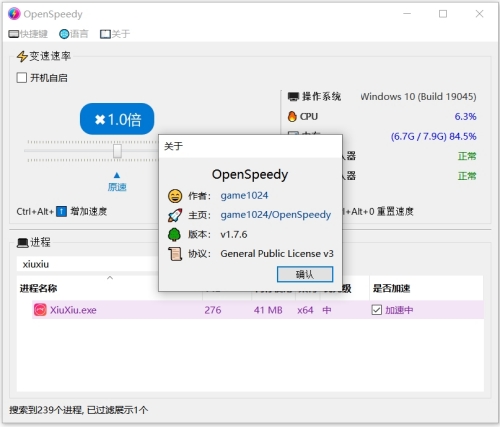500x427 pixels.
Task: Enable the 开机自启 checkbox
Action: pyautogui.click(x=22, y=78)
